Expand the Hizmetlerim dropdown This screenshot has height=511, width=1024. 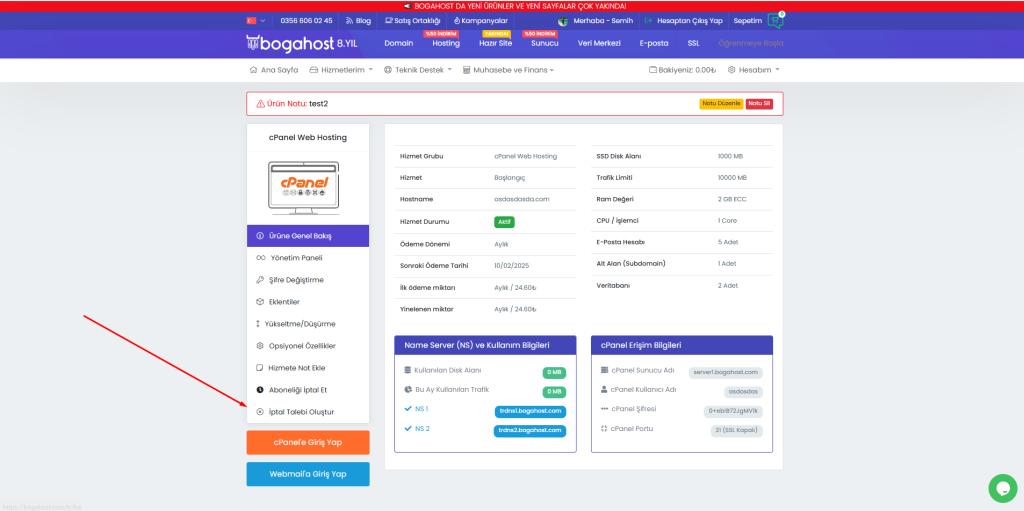tap(341, 70)
